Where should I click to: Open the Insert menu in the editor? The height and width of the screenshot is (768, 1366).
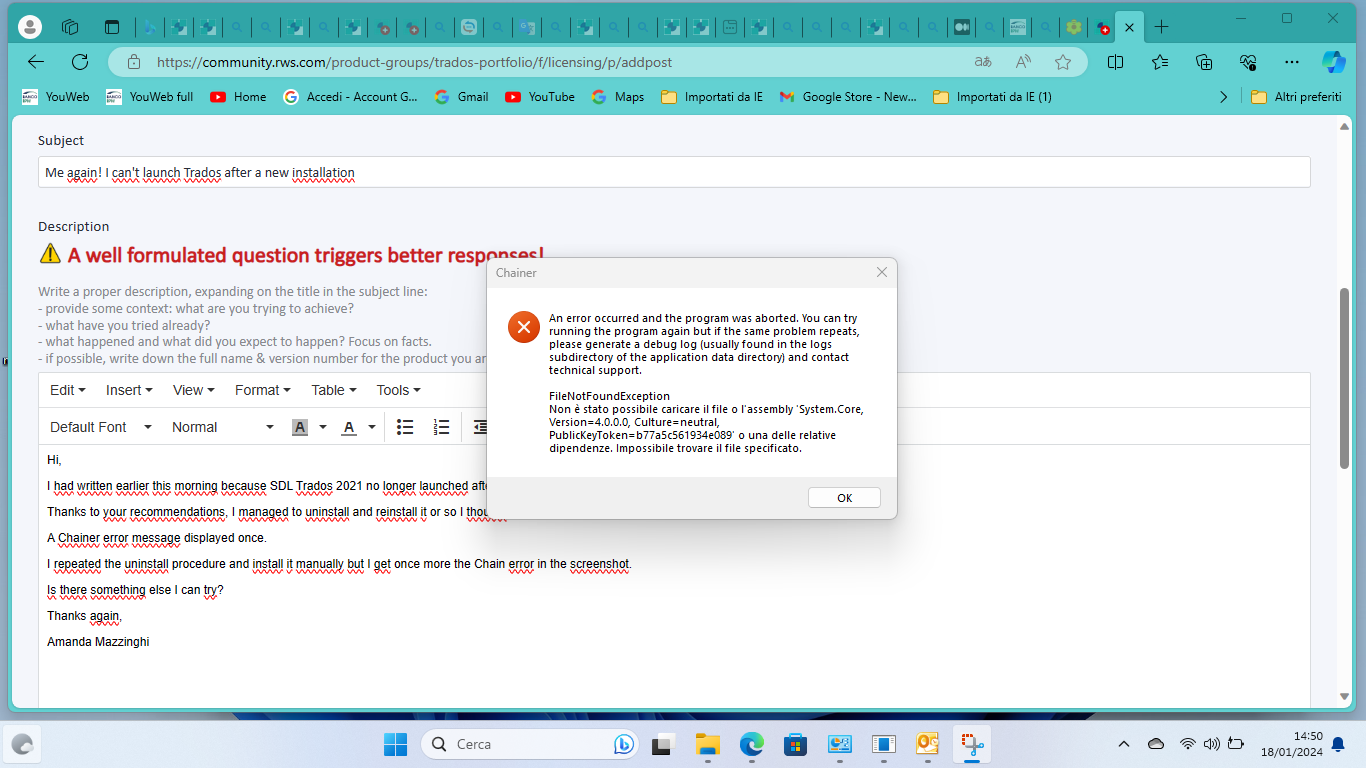pyautogui.click(x=129, y=390)
